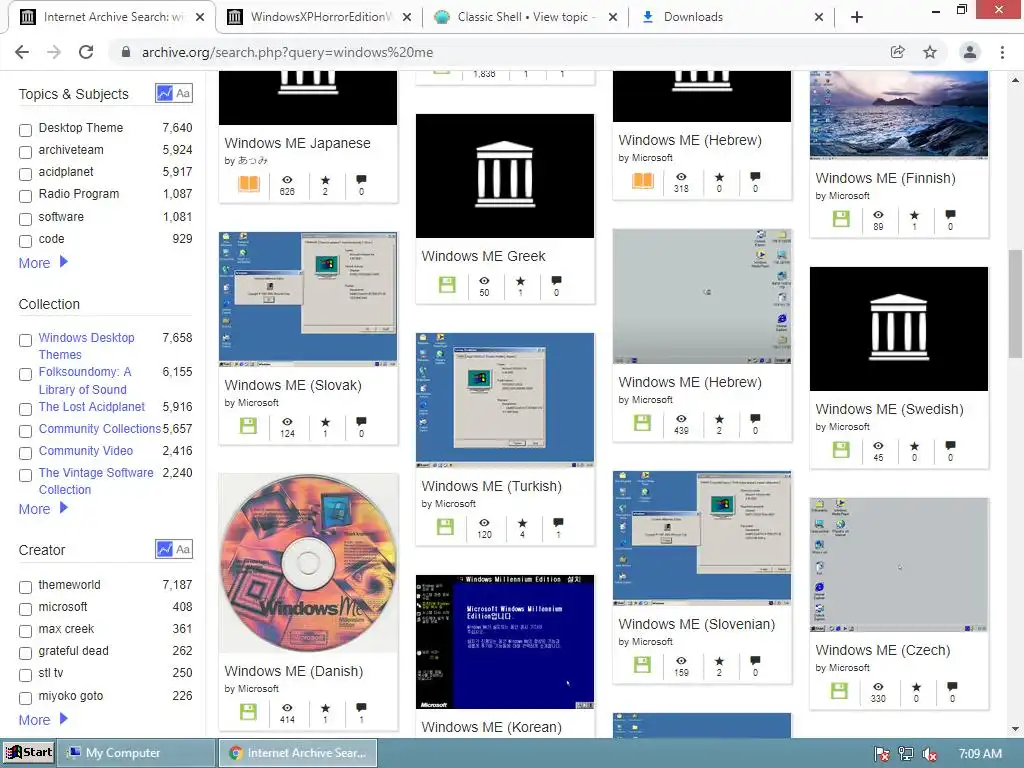Viewport: 1024px width, 768px height.
Task: Click Topics & Subjects alphabetical Aa icon
Action: pos(184,93)
